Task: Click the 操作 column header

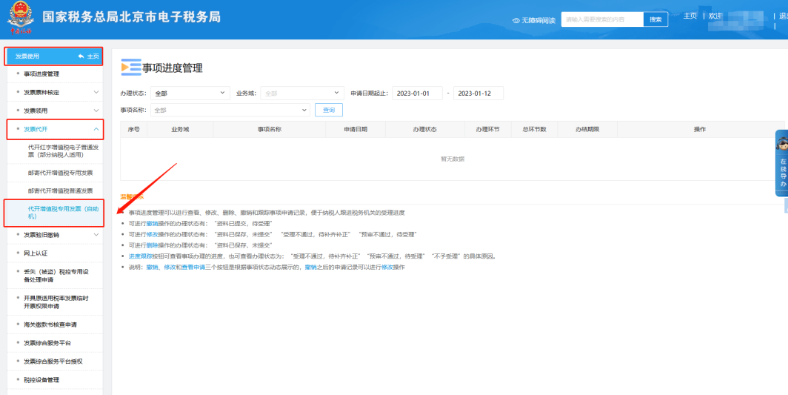Action: click(x=700, y=129)
